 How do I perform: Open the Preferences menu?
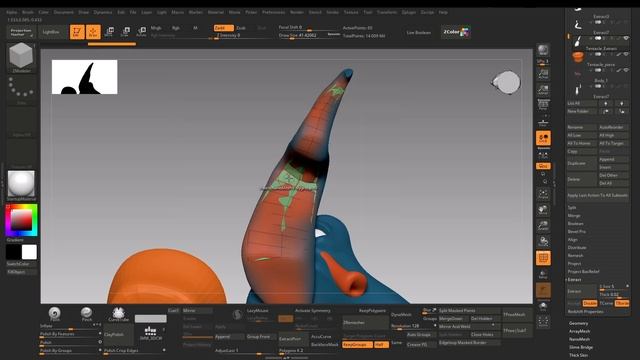click(x=273, y=12)
